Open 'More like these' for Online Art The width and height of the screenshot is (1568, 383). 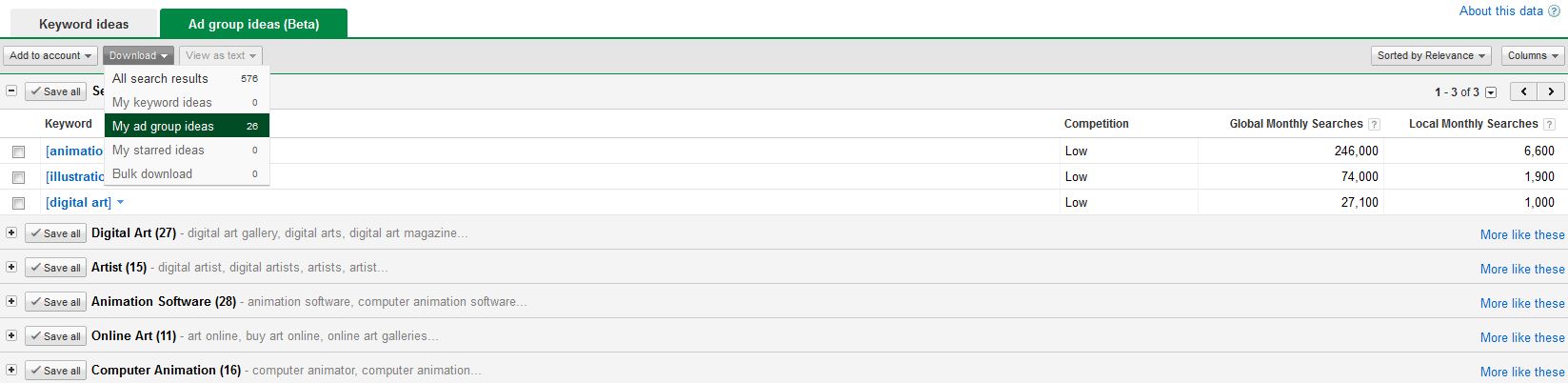point(1521,337)
